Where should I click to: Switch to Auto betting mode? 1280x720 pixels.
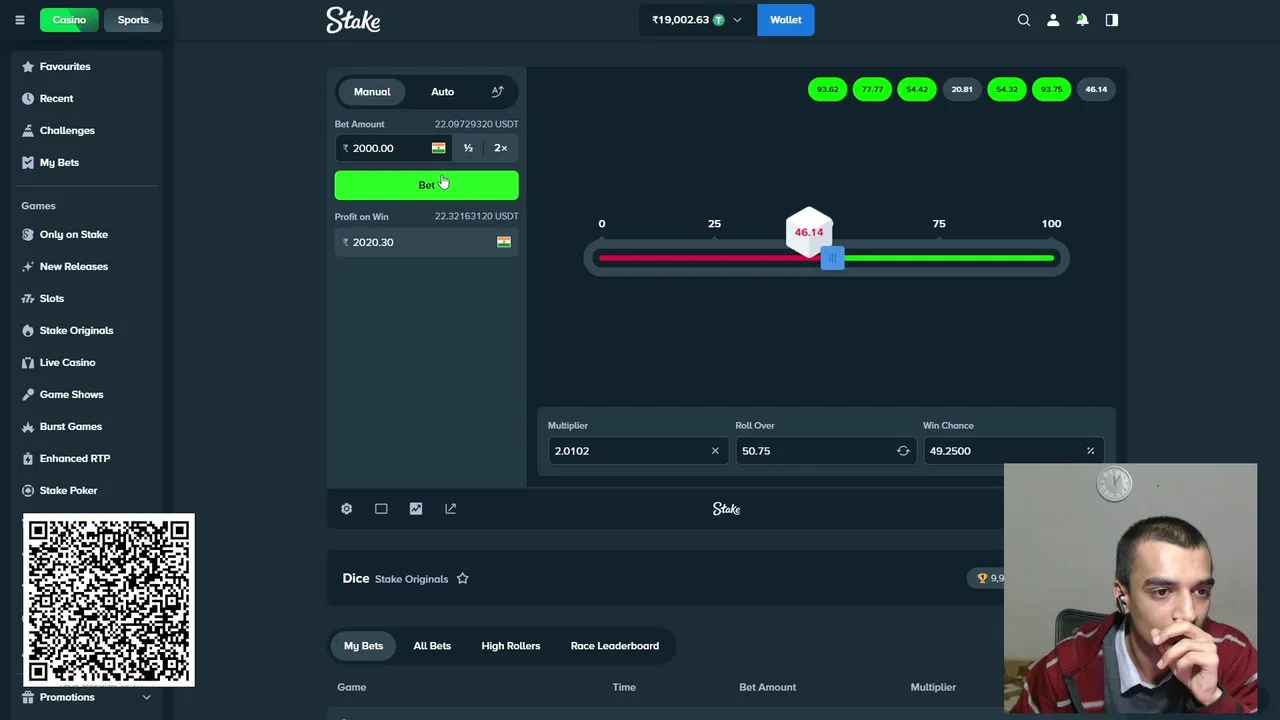point(442,92)
